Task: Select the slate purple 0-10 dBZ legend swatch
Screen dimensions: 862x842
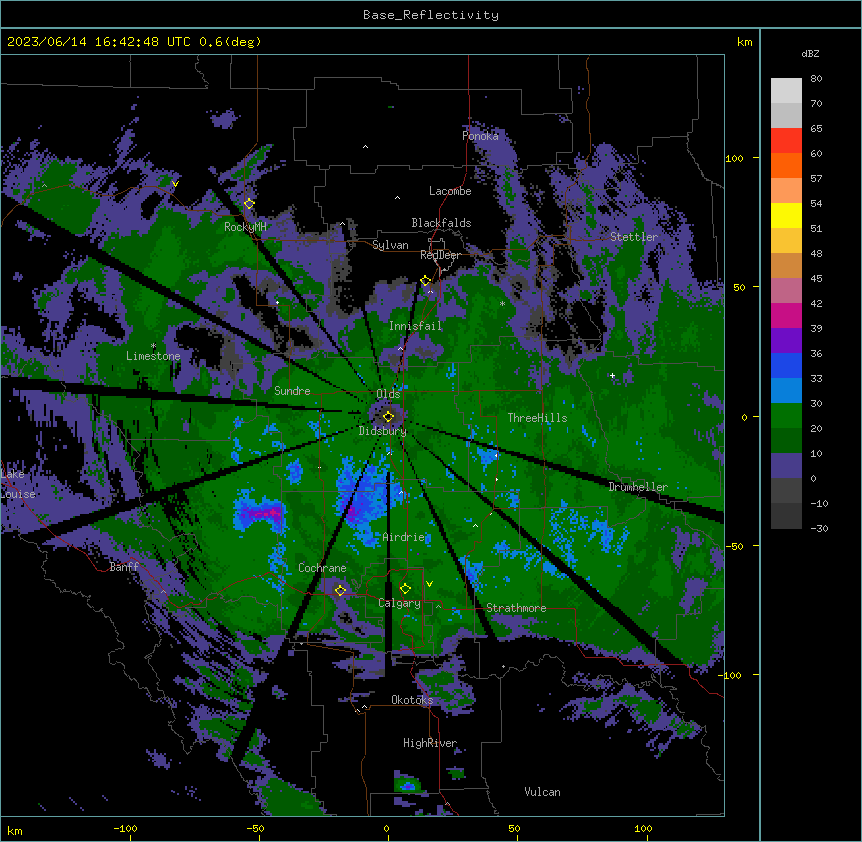Action: click(786, 466)
